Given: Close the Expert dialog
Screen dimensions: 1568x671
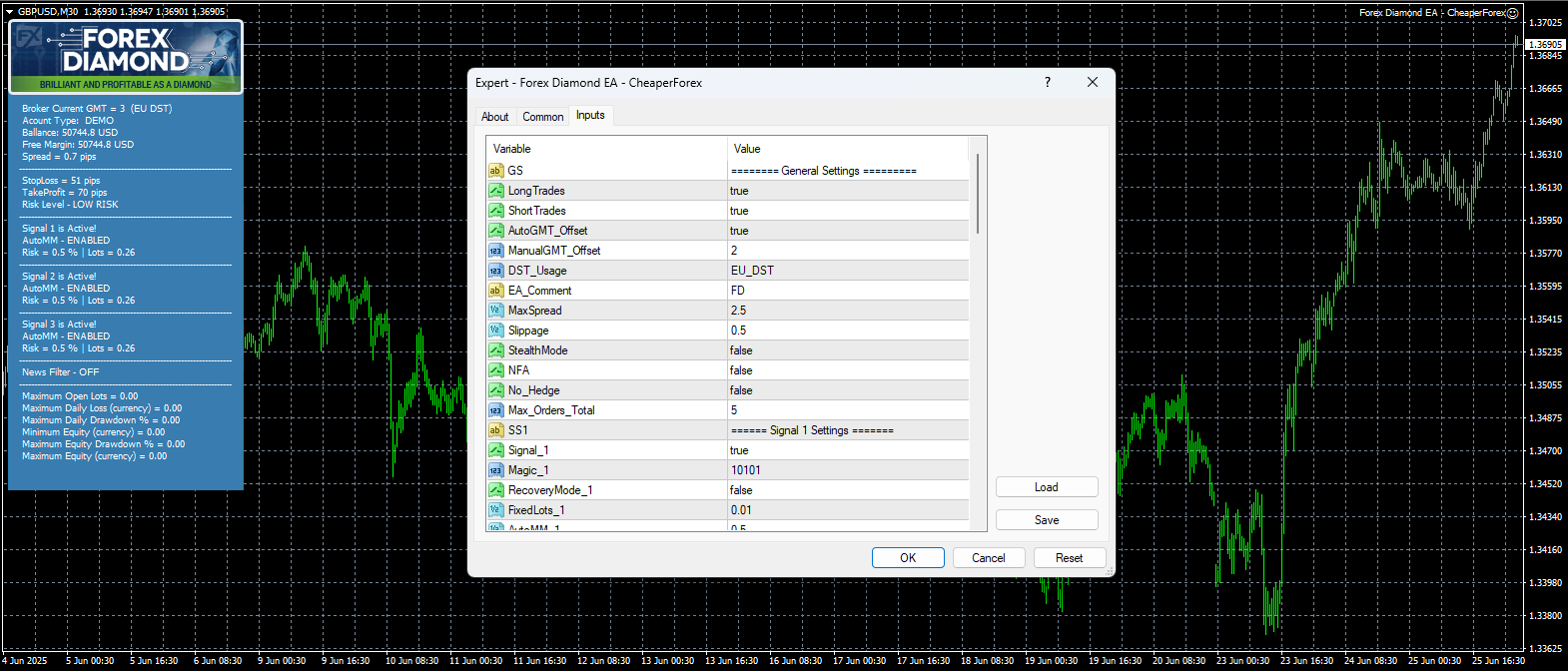Looking at the screenshot, I should pyautogui.click(x=1093, y=82).
